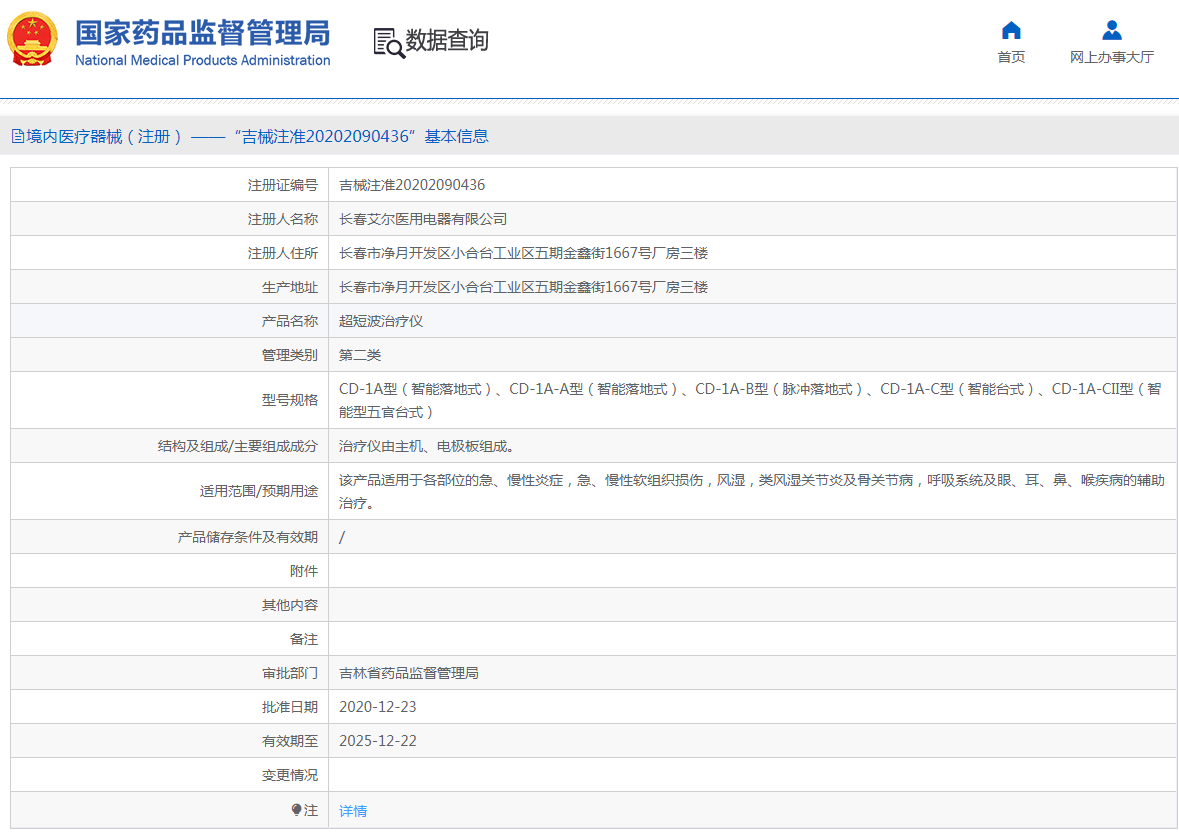The image size is (1179, 833).
Task: Click approval date 2020-12-23
Action: 377,707
